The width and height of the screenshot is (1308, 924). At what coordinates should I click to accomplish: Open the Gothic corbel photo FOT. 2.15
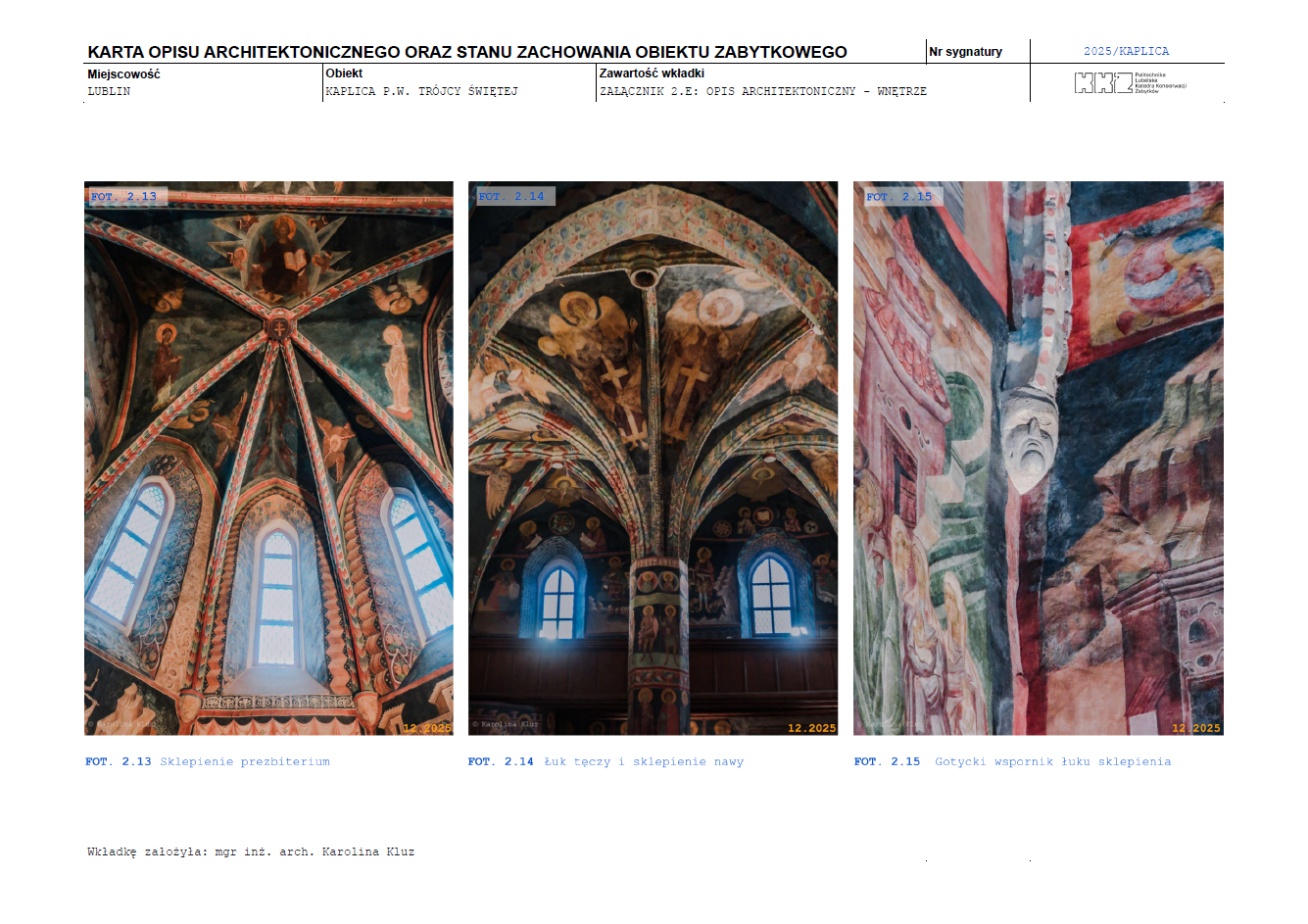[x=1039, y=458]
